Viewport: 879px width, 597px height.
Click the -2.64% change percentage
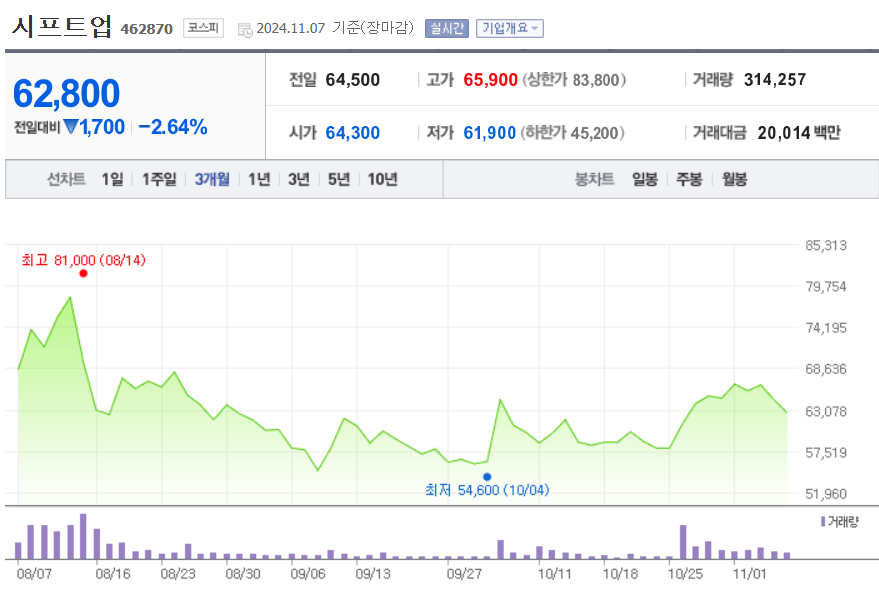pyautogui.click(x=173, y=127)
